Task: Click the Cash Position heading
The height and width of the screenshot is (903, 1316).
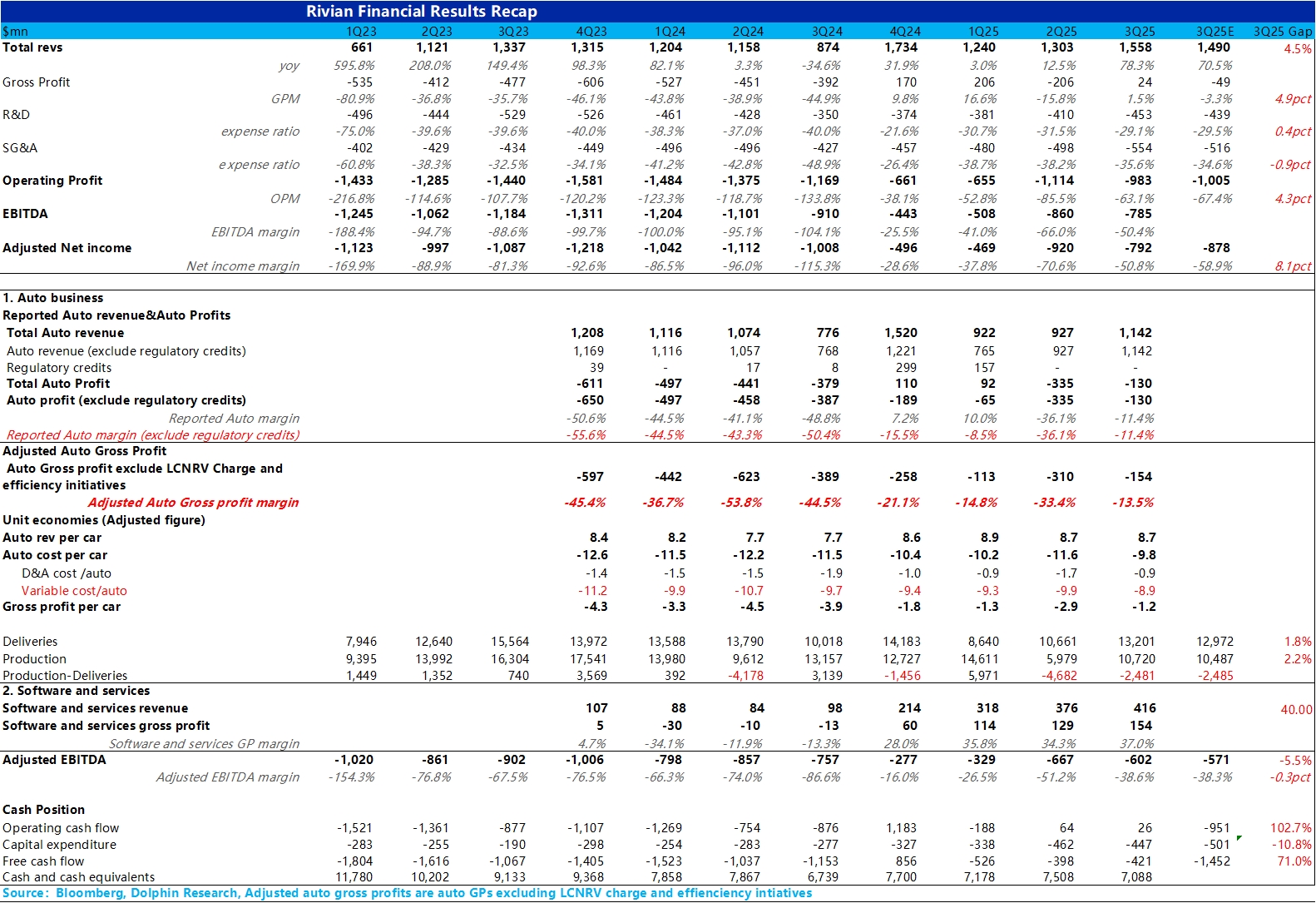Action: click(44, 810)
